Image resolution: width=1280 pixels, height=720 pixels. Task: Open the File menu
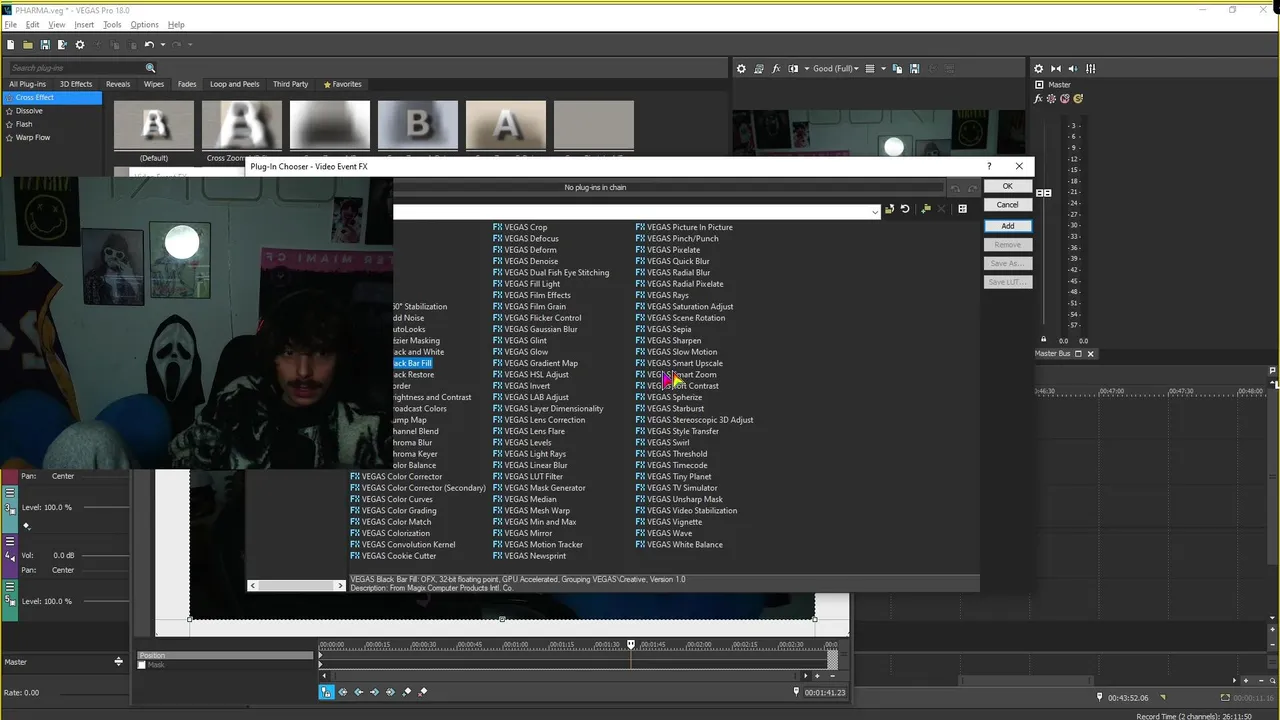tap(11, 24)
